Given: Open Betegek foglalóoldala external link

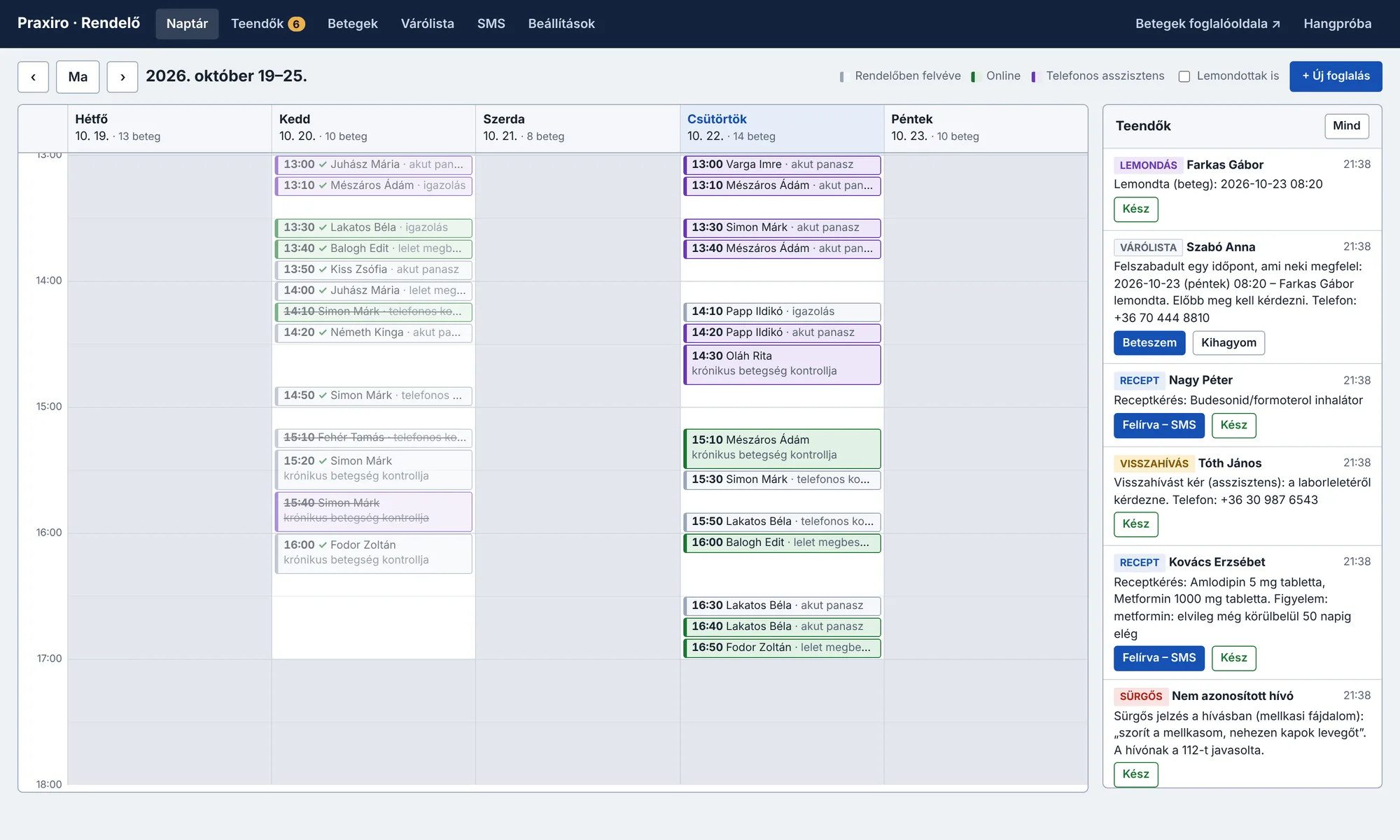Looking at the screenshot, I should [x=1207, y=24].
